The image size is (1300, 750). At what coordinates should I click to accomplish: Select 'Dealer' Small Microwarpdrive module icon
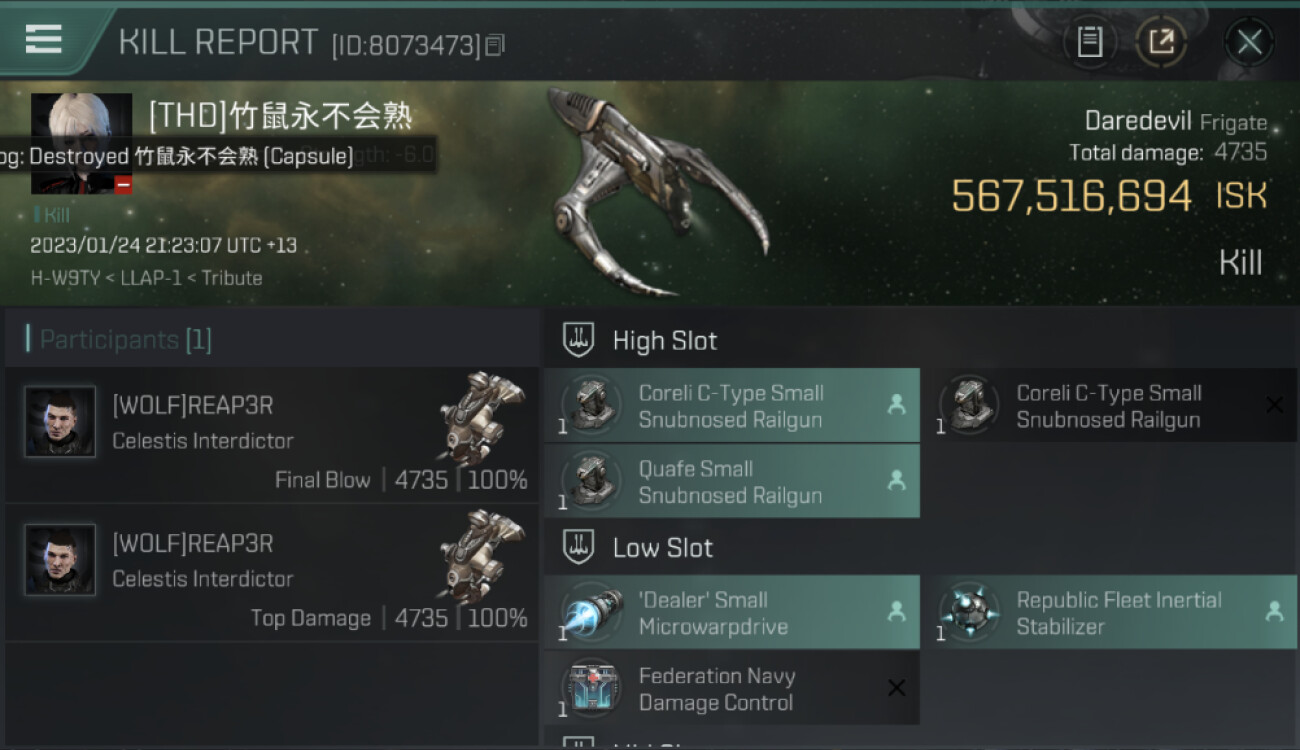pyautogui.click(x=591, y=613)
